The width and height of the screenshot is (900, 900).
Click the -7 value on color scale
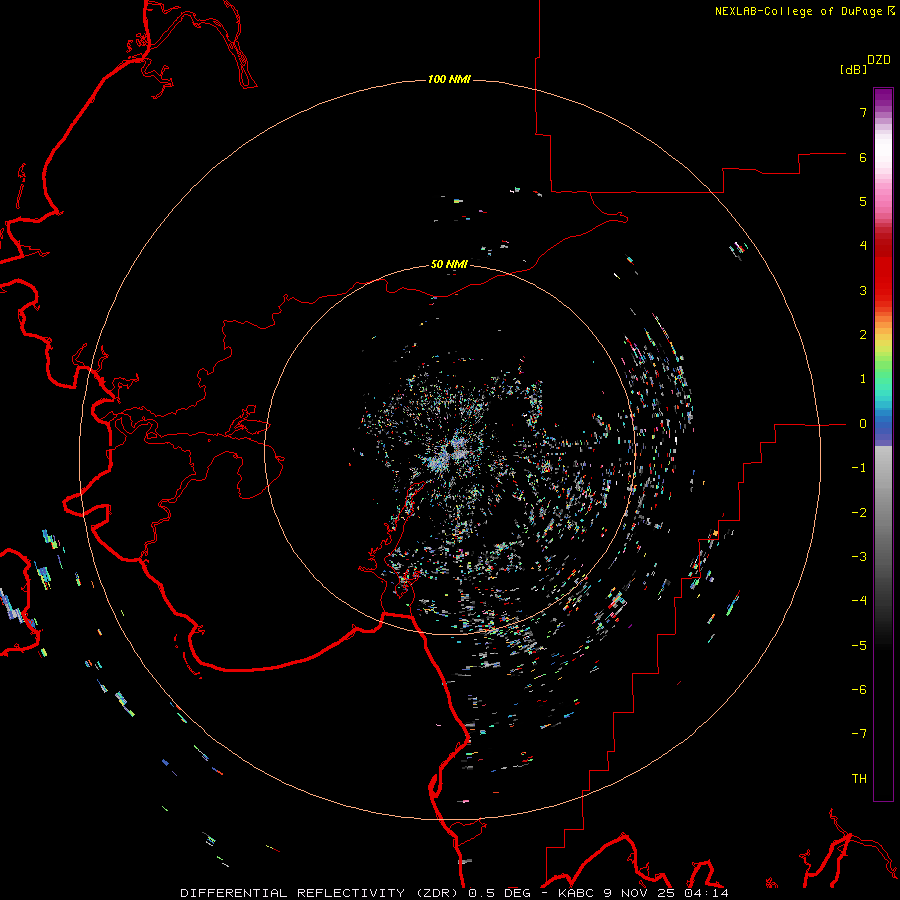[x=859, y=734]
